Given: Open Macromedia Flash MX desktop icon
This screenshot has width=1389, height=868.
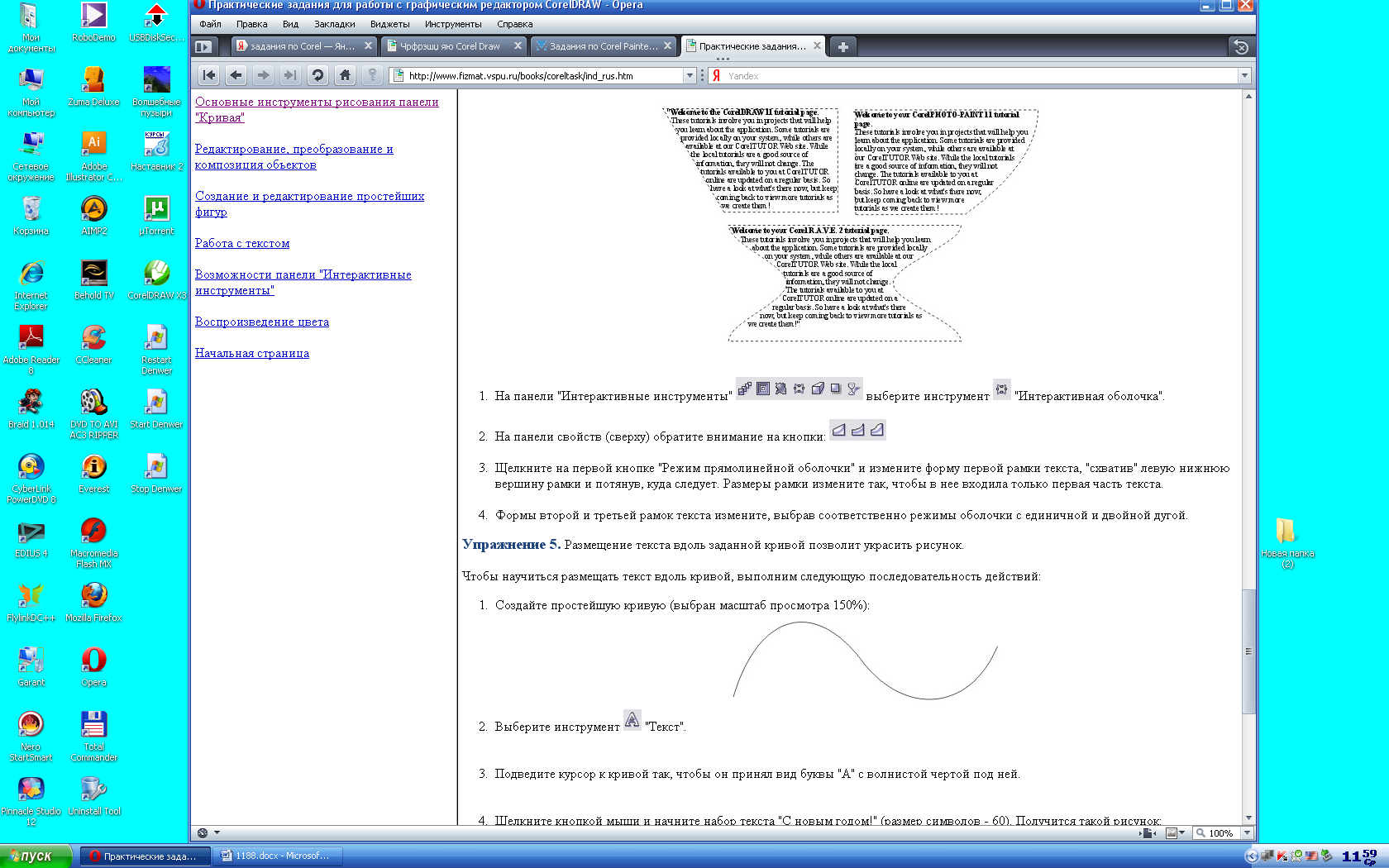Looking at the screenshot, I should point(93,543).
